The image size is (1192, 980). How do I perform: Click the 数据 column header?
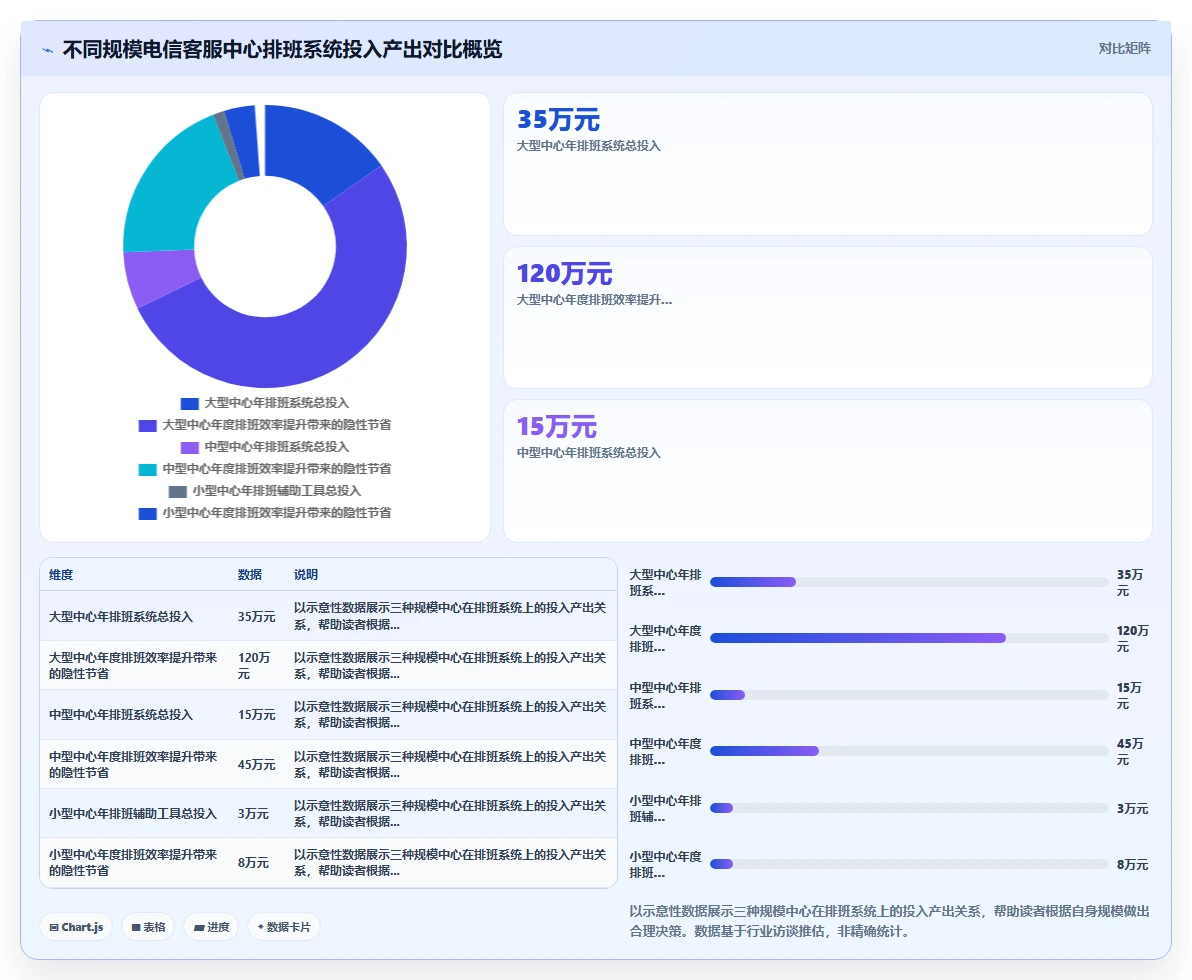(x=249, y=575)
